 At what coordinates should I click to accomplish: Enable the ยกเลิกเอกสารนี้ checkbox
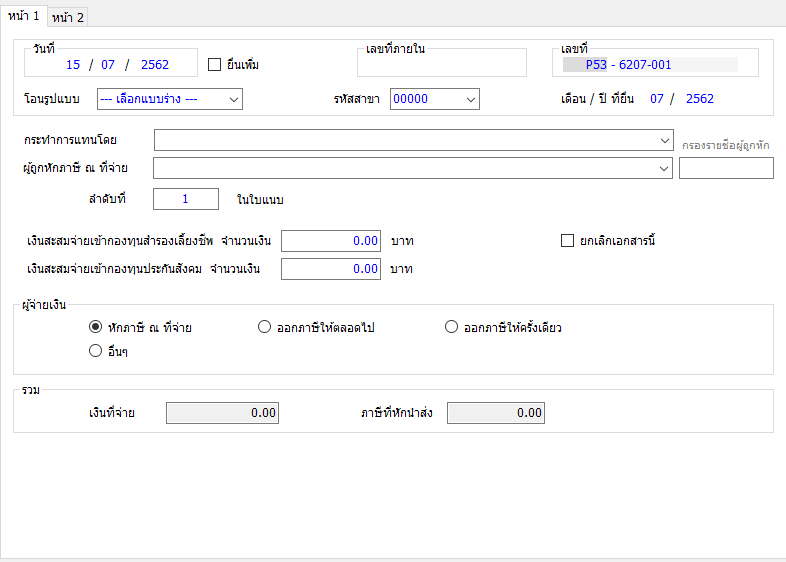(x=567, y=241)
